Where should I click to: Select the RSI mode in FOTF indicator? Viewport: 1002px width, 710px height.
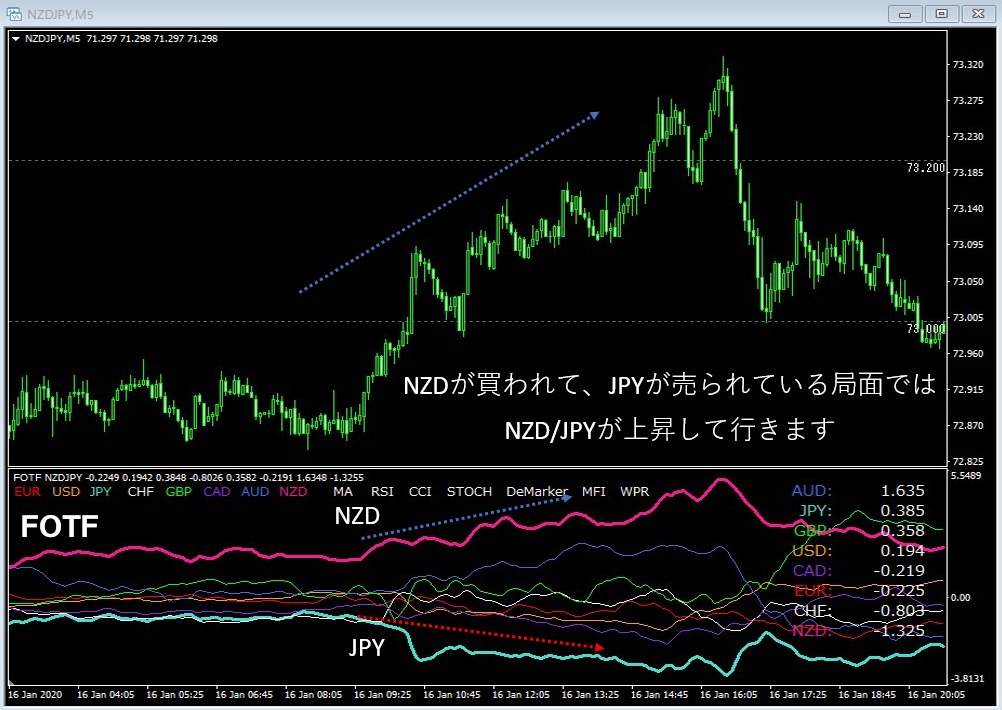(x=382, y=491)
